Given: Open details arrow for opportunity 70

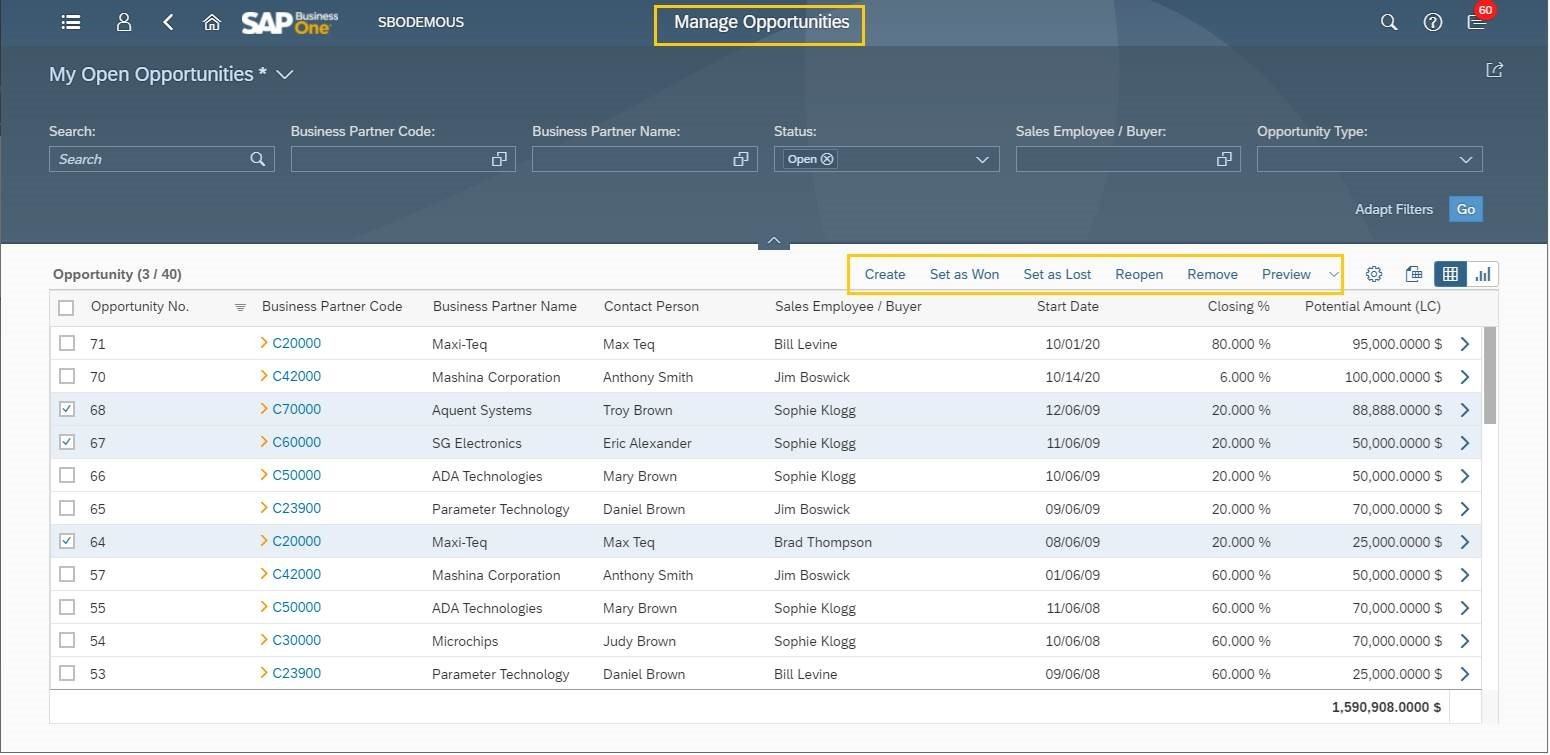Looking at the screenshot, I should pyautogui.click(x=1465, y=377).
